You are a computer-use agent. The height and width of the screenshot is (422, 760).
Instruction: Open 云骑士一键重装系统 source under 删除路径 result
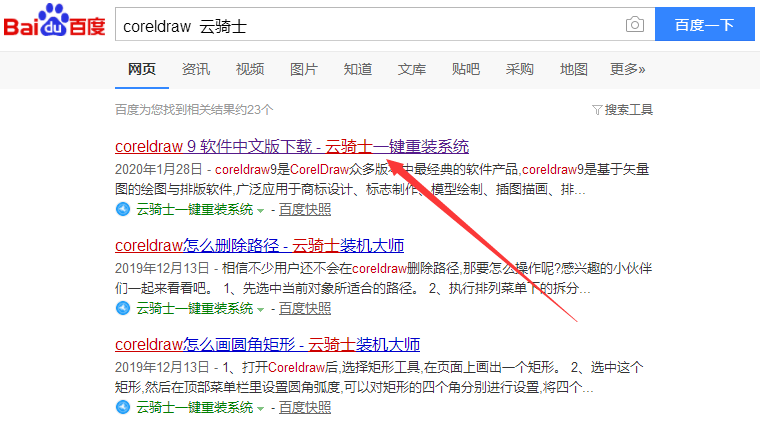tap(195, 308)
